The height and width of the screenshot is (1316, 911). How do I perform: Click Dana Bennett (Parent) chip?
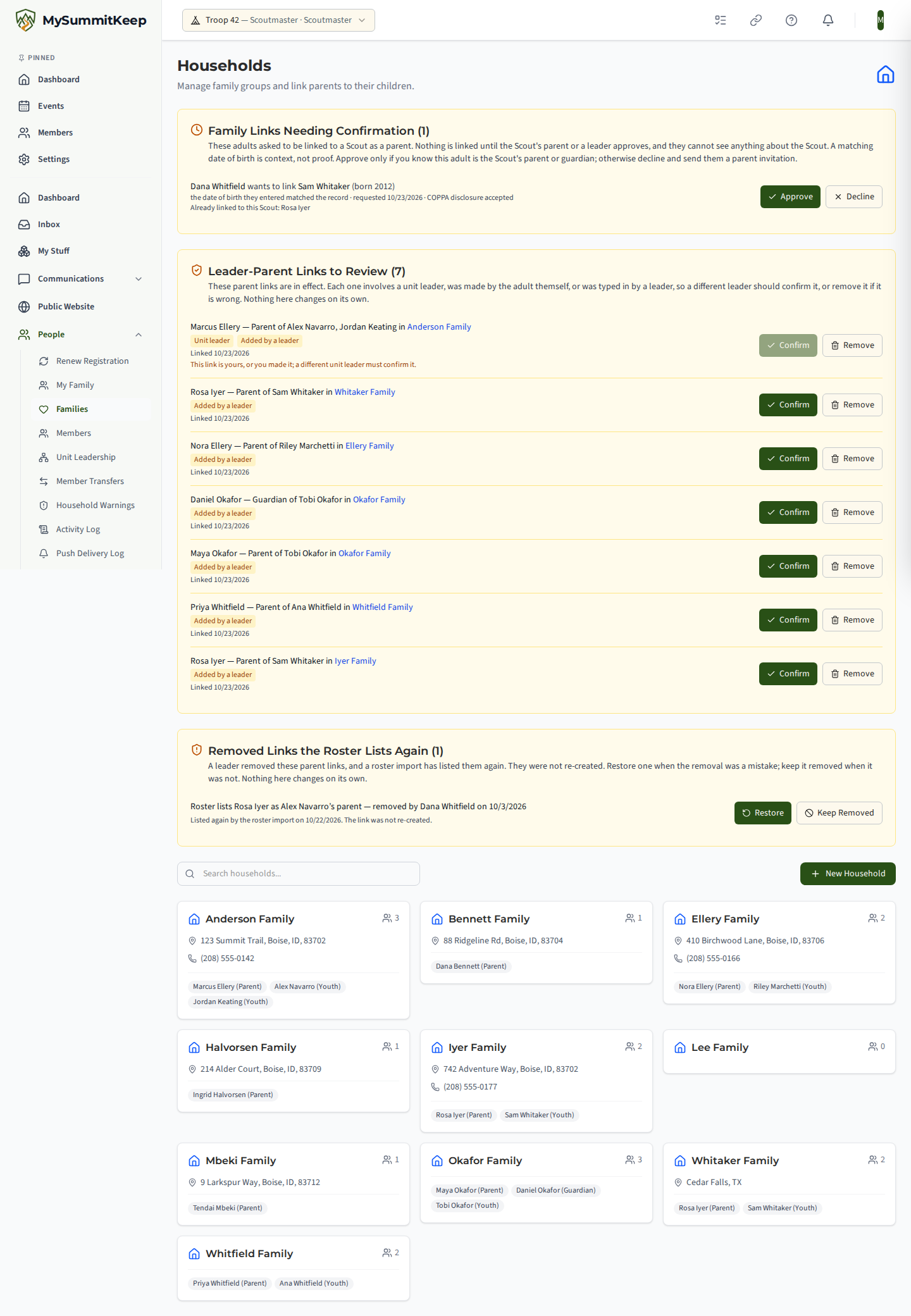(x=471, y=966)
